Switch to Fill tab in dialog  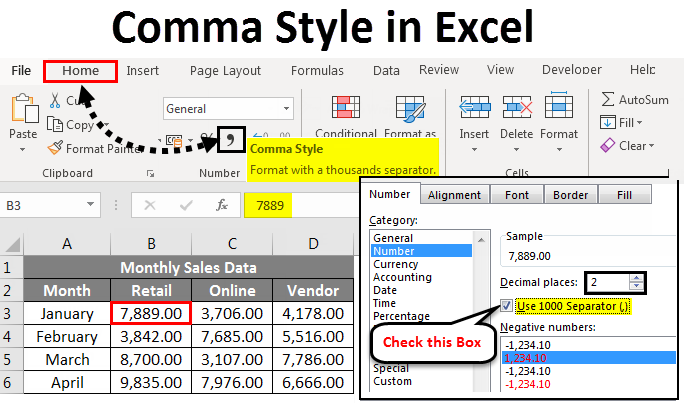pos(624,195)
